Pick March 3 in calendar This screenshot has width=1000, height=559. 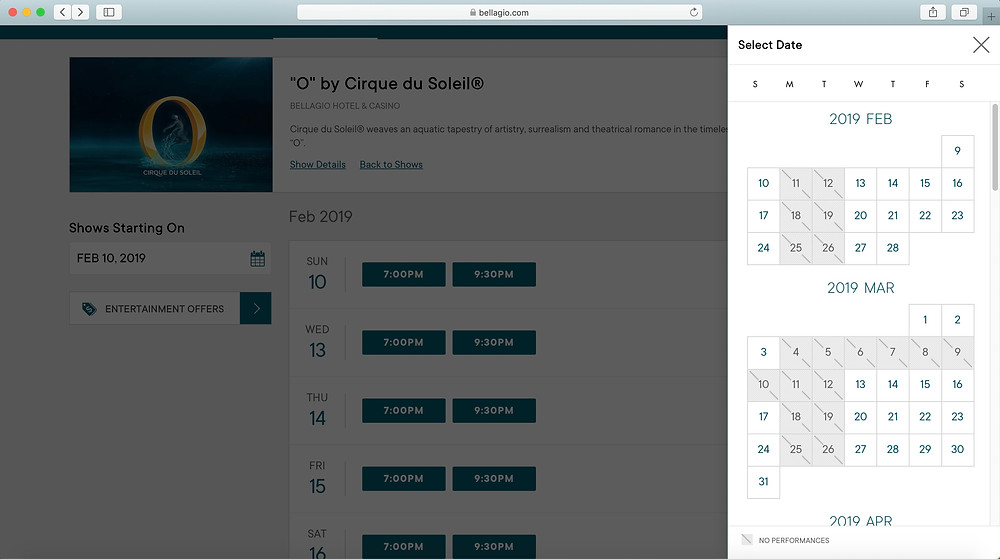coord(763,352)
